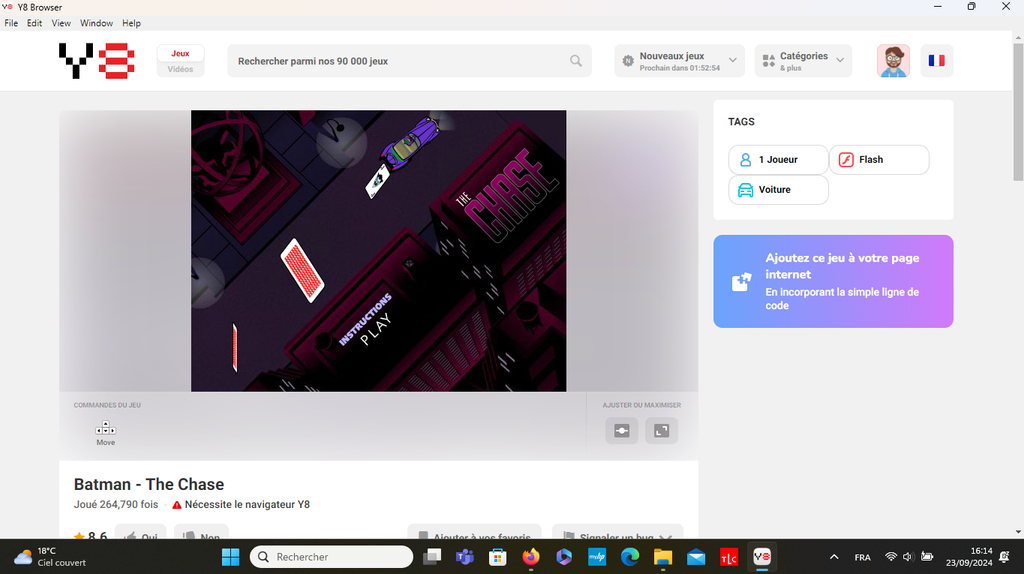This screenshot has width=1024, height=574.
Task: Open Microsoft Edge from the taskbar
Action: 630,557
